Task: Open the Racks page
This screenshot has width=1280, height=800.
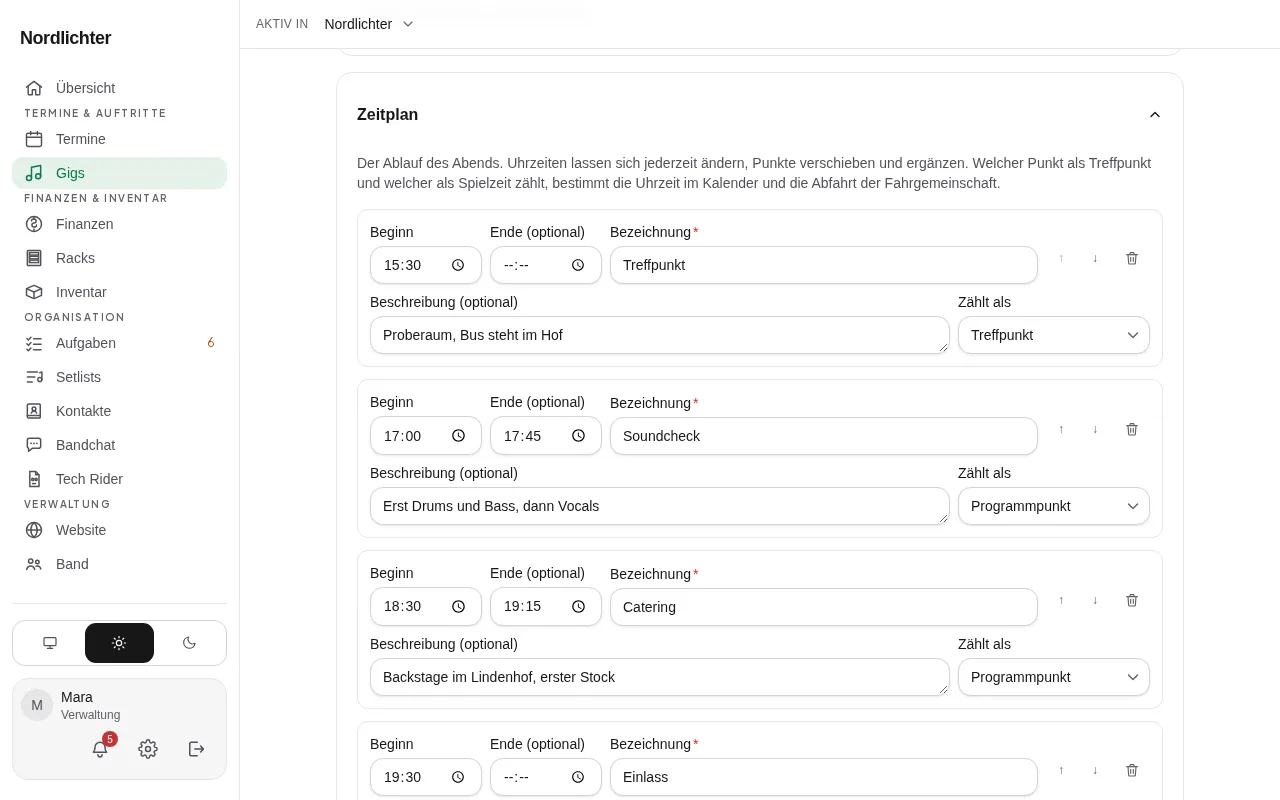Action: tap(120, 258)
